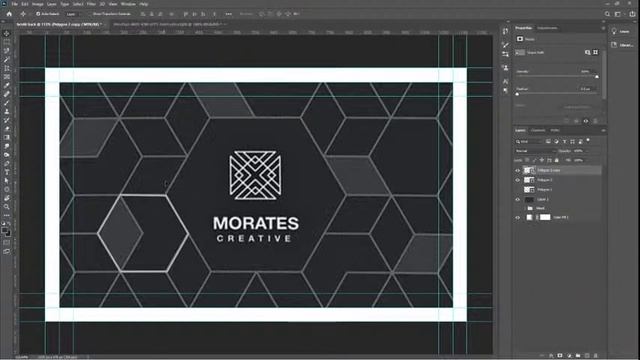Click the mask Density slider handle

click(x=597, y=76)
